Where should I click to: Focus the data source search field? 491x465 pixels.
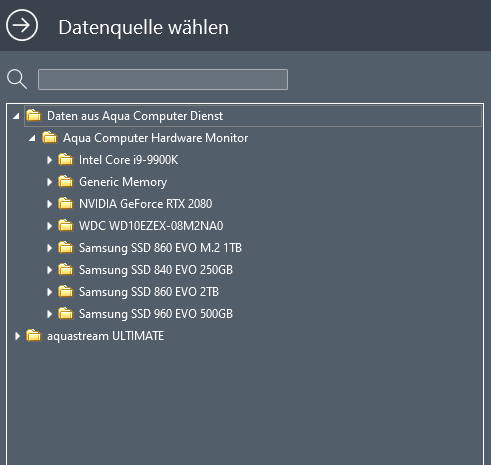[x=163, y=79]
